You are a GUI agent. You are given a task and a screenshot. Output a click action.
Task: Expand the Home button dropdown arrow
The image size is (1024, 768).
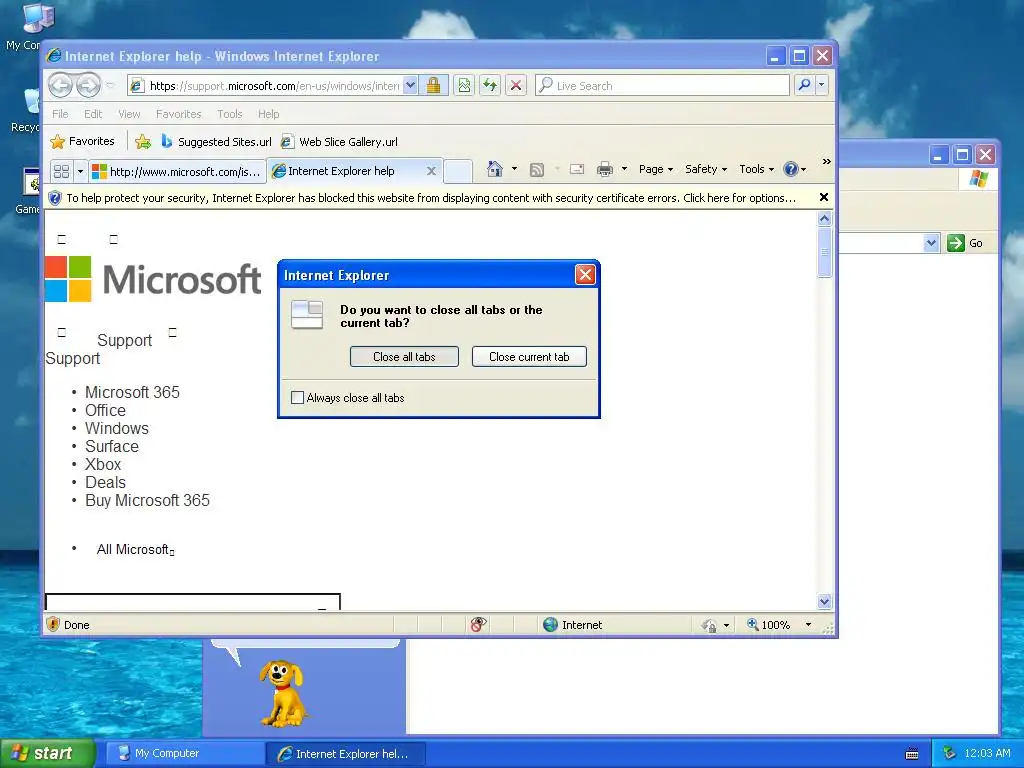pos(515,169)
